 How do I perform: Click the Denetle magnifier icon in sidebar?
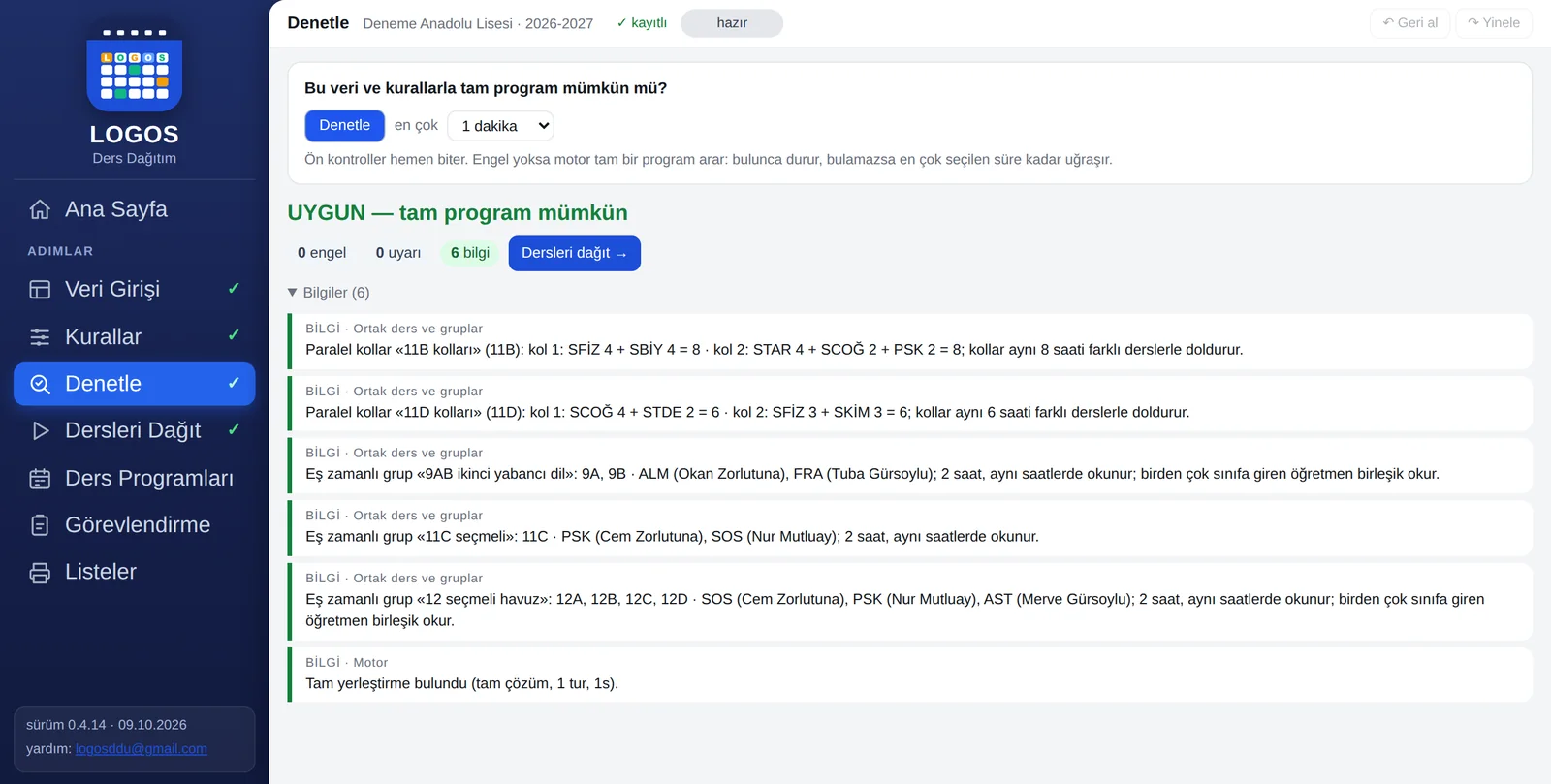coord(40,384)
